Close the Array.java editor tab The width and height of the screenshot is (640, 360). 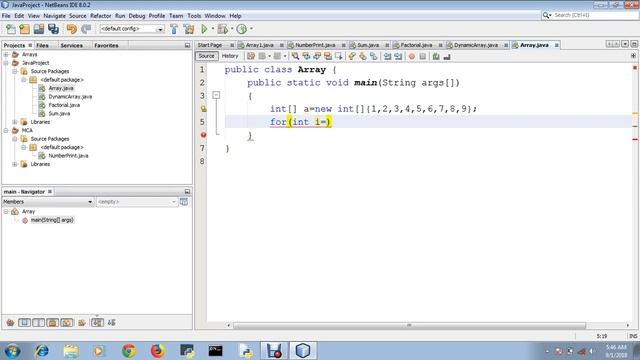coord(556,45)
